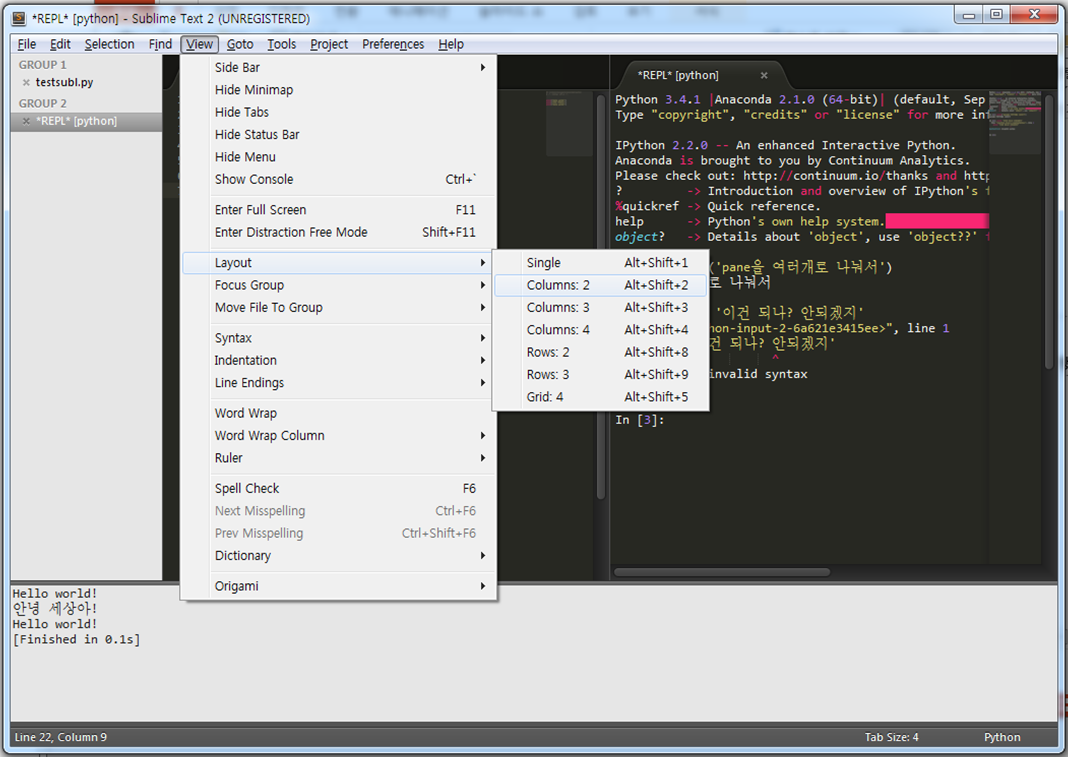Expand Move File To Group submenu

click(339, 308)
